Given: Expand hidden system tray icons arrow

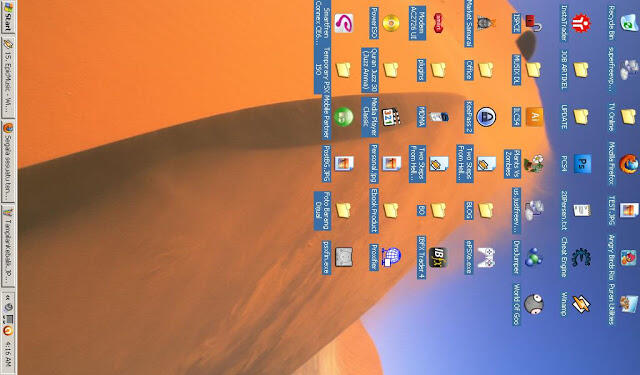Looking at the screenshot, I should 7,298.
